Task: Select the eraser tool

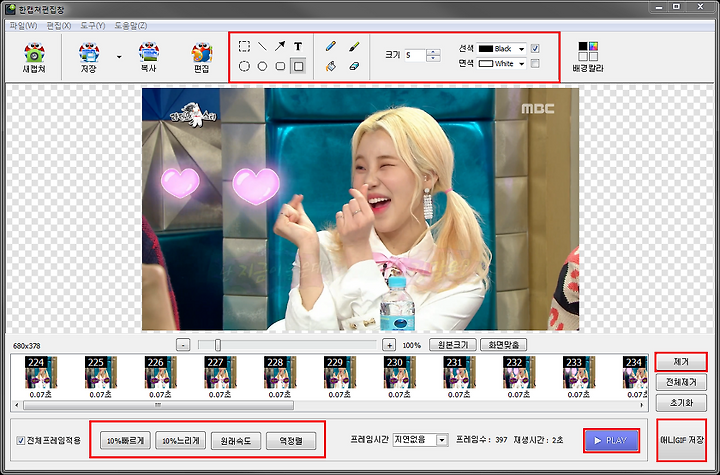Action: click(354, 66)
